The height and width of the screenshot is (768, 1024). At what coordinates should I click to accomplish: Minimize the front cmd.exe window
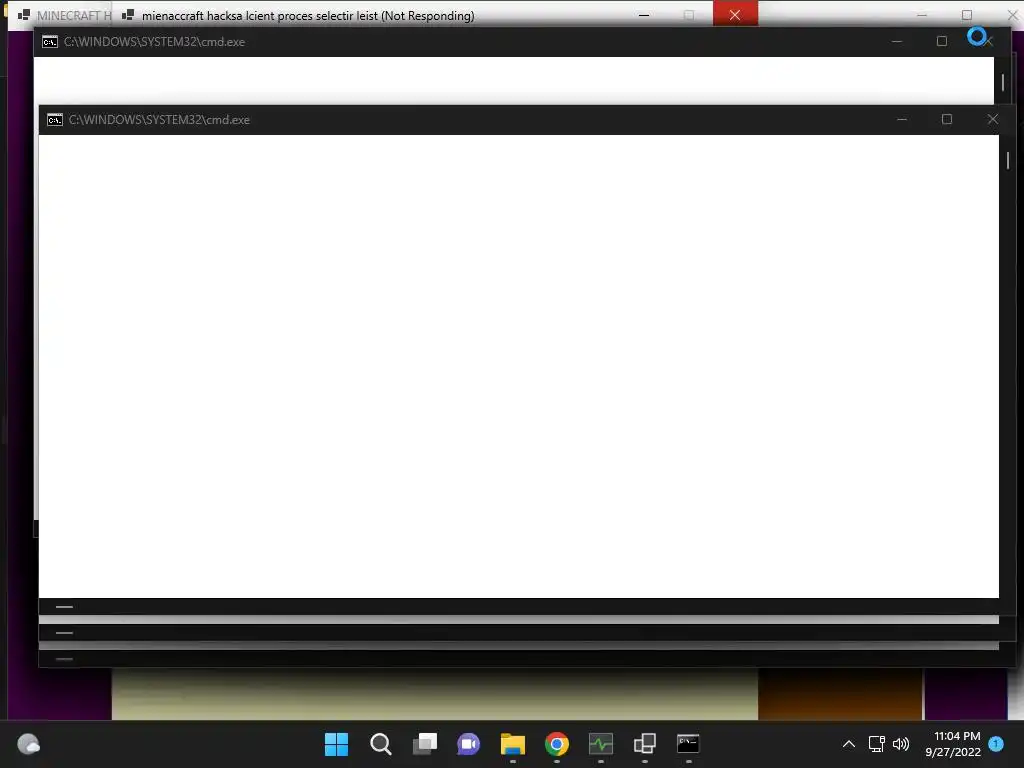click(x=902, y=120)
